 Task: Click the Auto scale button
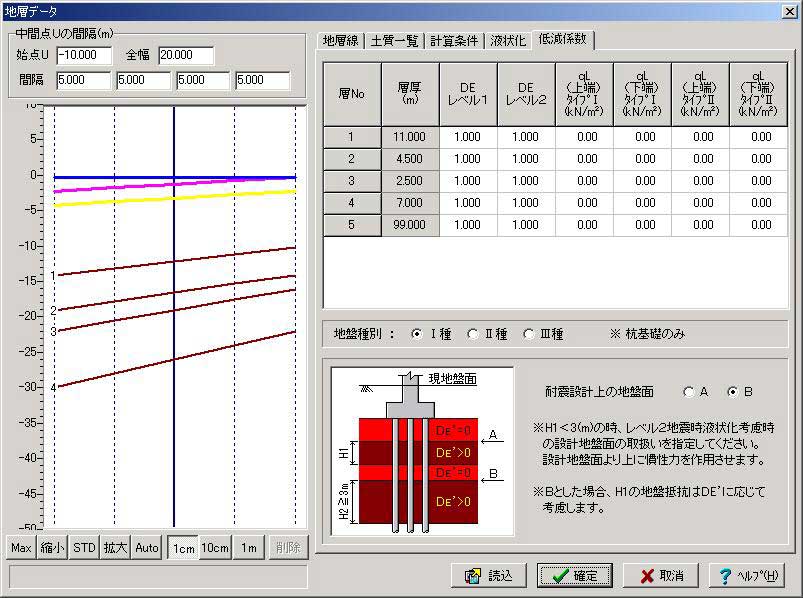click(x=147, y=548)
